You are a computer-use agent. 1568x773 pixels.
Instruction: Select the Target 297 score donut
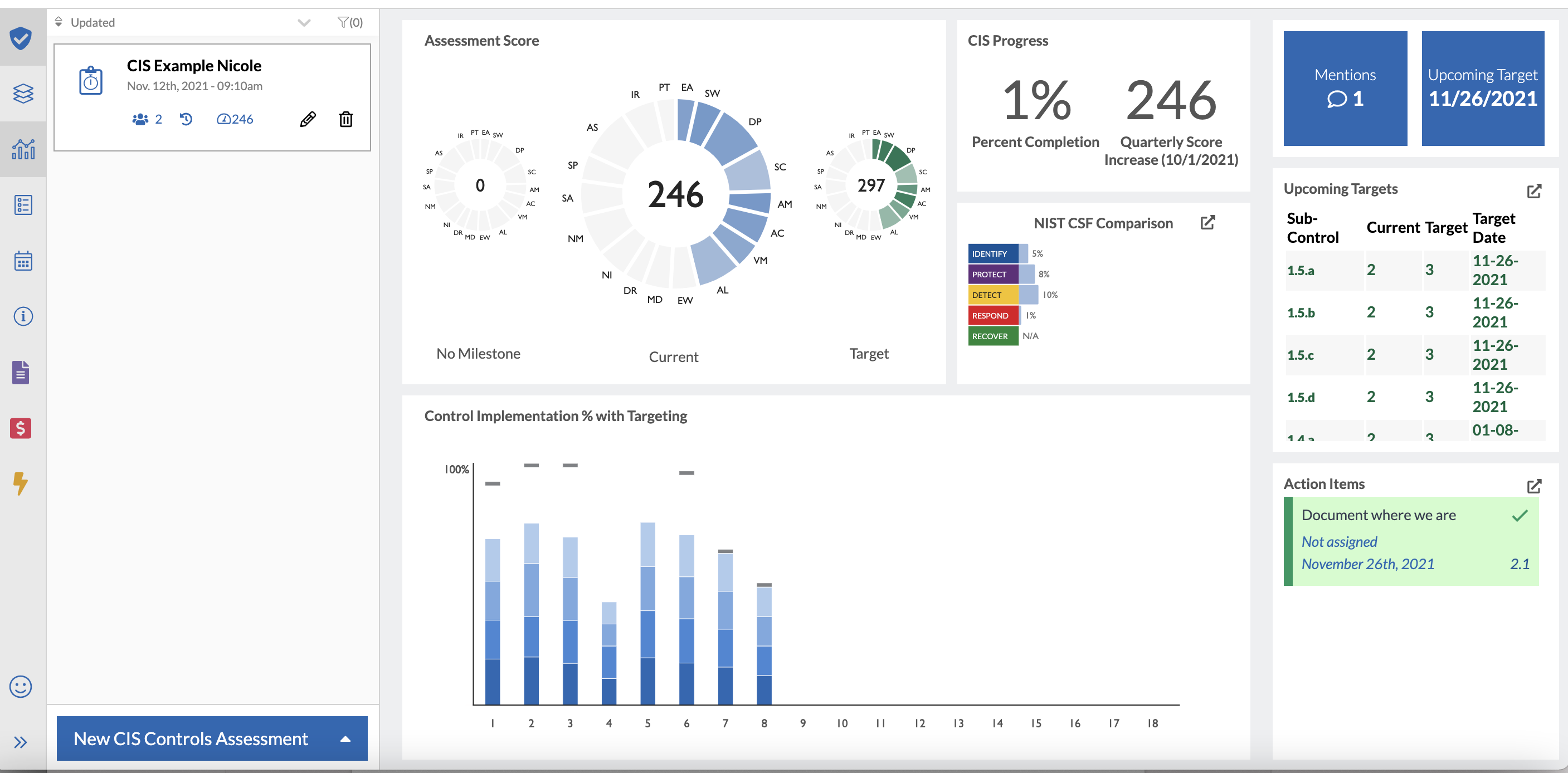pos(871,185)
